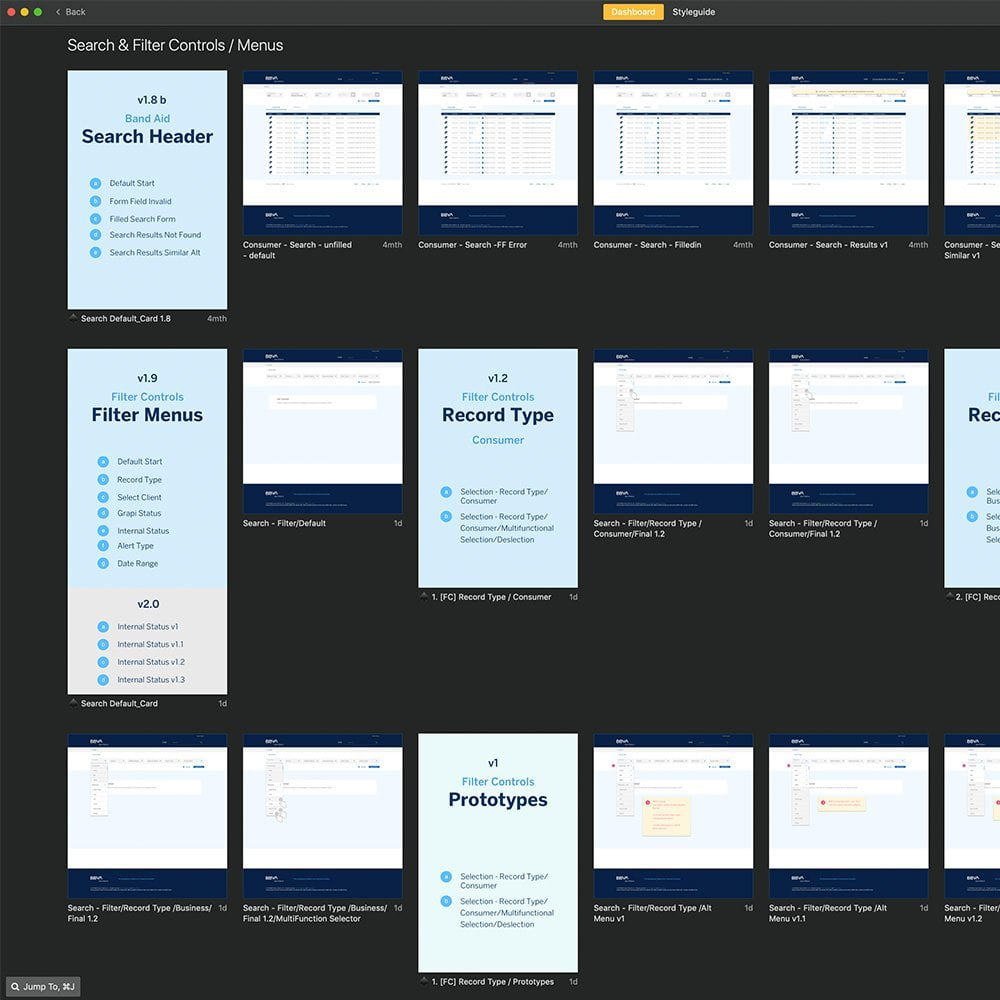Image resolution: width=1000 pixels, height=1000 pixels.
Task: Switch to the Styleguide tab
Action: pos(693,12)
